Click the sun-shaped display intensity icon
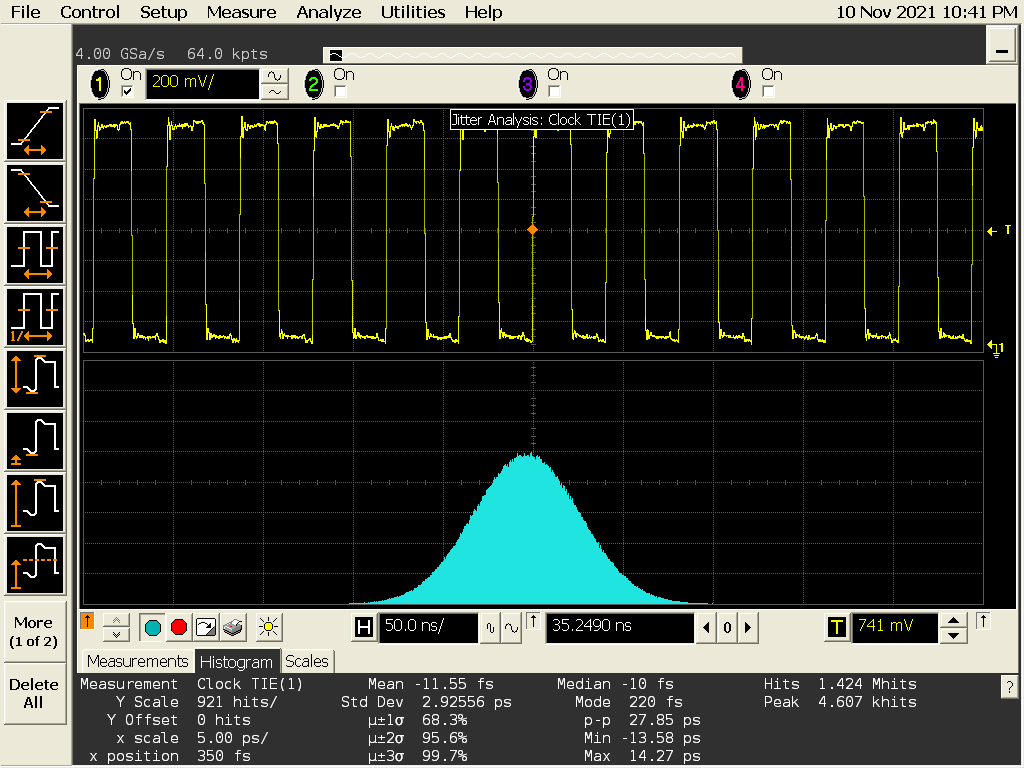 pos(267,628)
